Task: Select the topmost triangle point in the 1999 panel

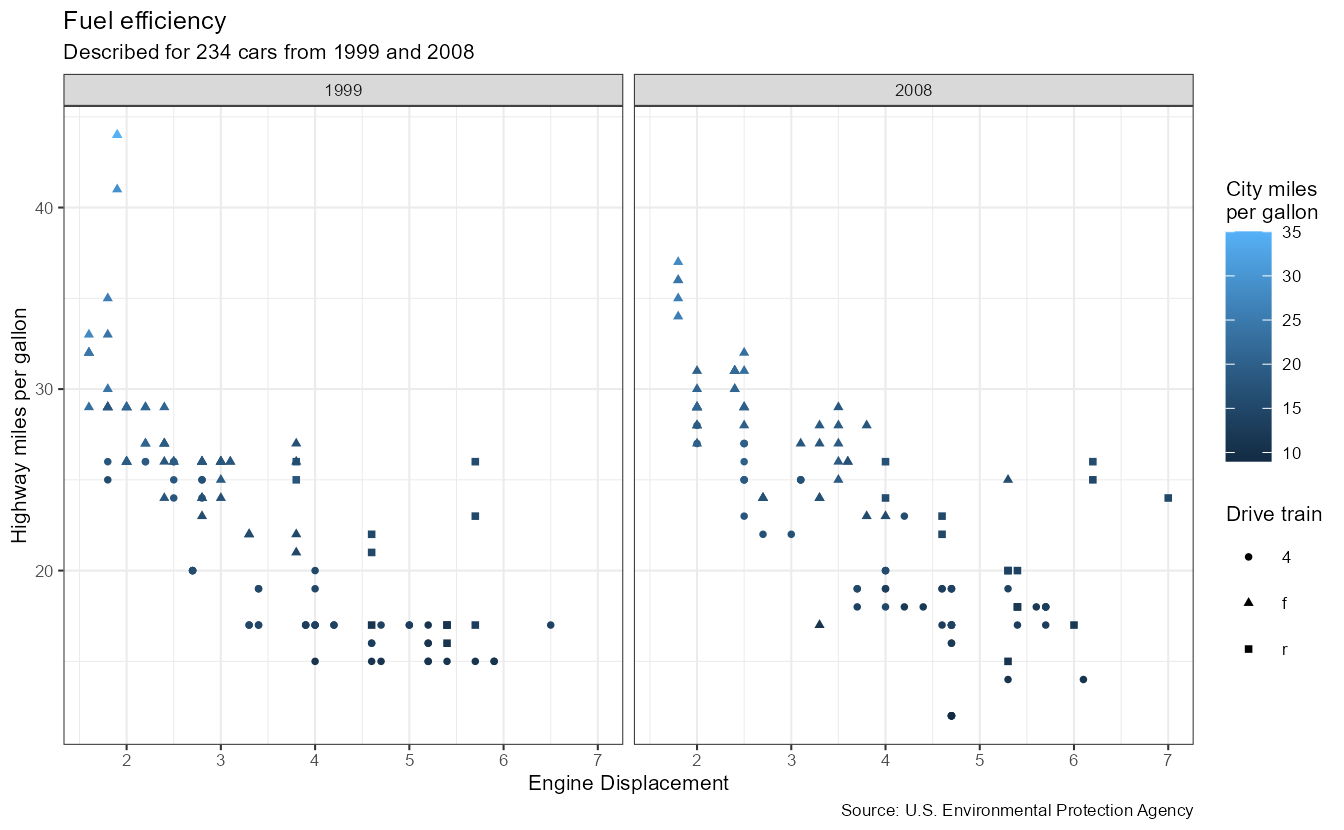Action: coord(117,134)
